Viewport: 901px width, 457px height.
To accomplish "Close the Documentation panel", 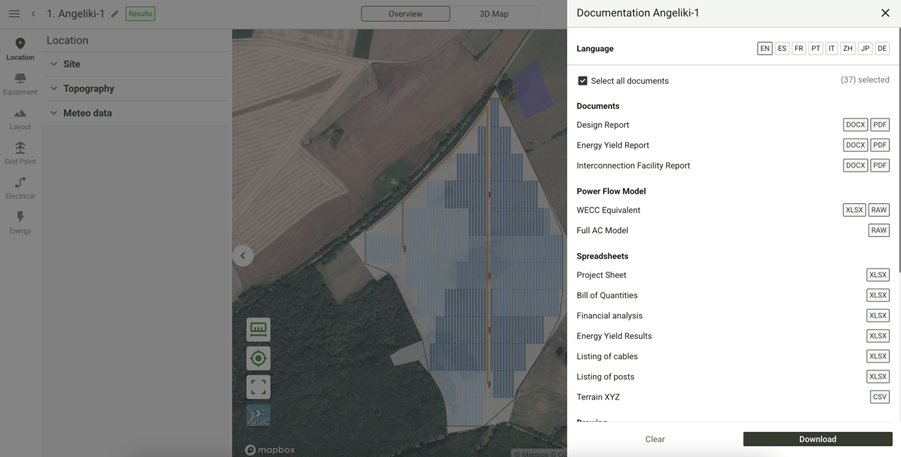I will [x=884, y=13].
